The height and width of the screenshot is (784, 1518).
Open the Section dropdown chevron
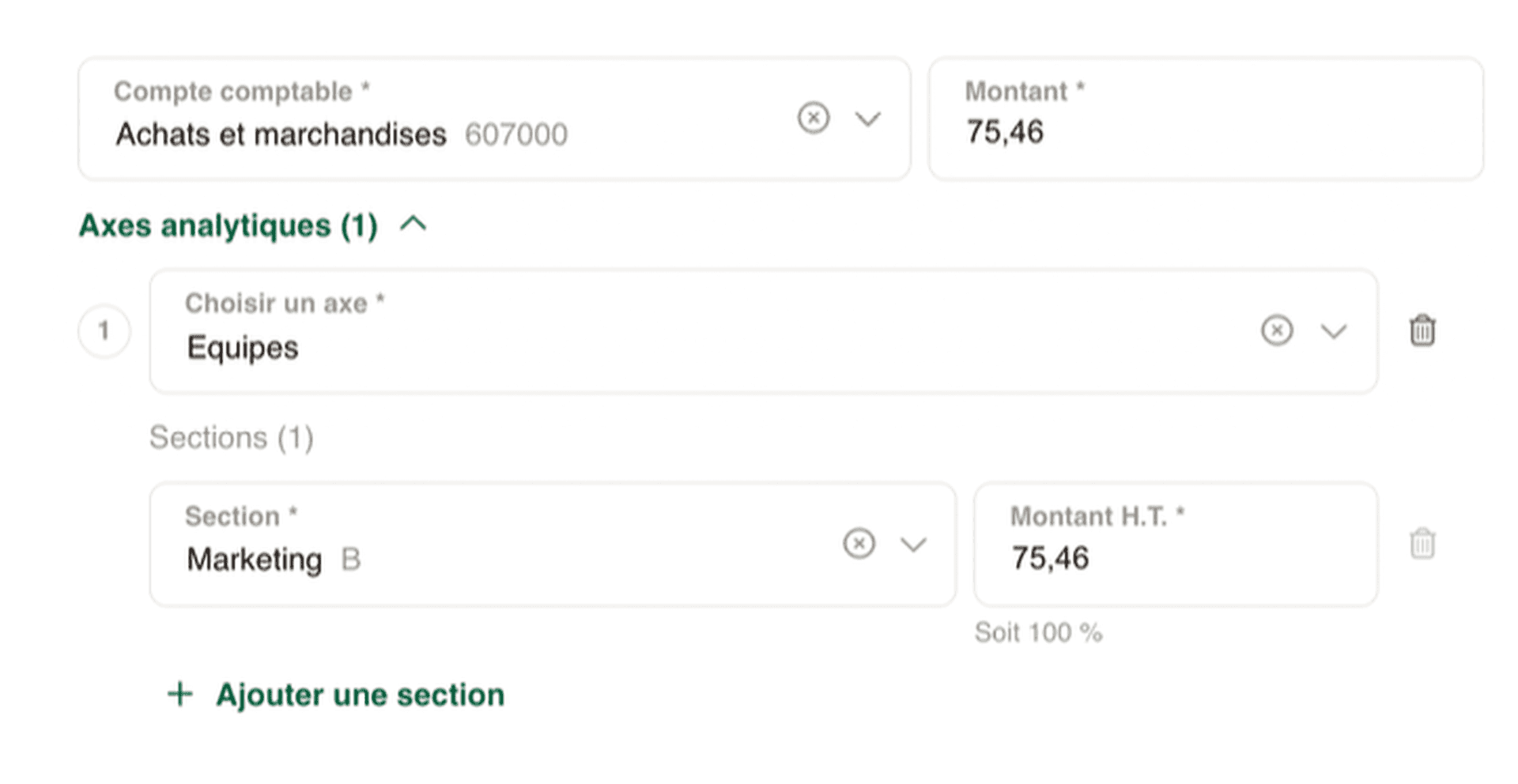913,545
